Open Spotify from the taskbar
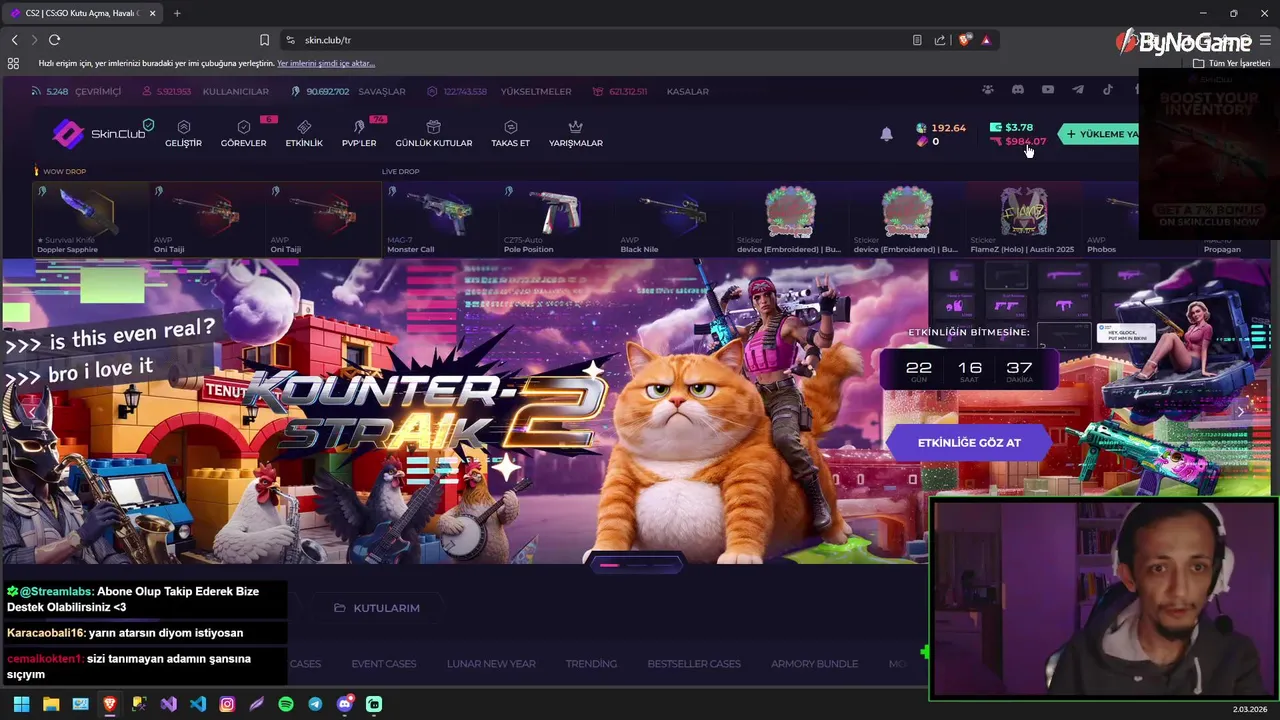1280x720 pixels. click(x=286, y=704)
